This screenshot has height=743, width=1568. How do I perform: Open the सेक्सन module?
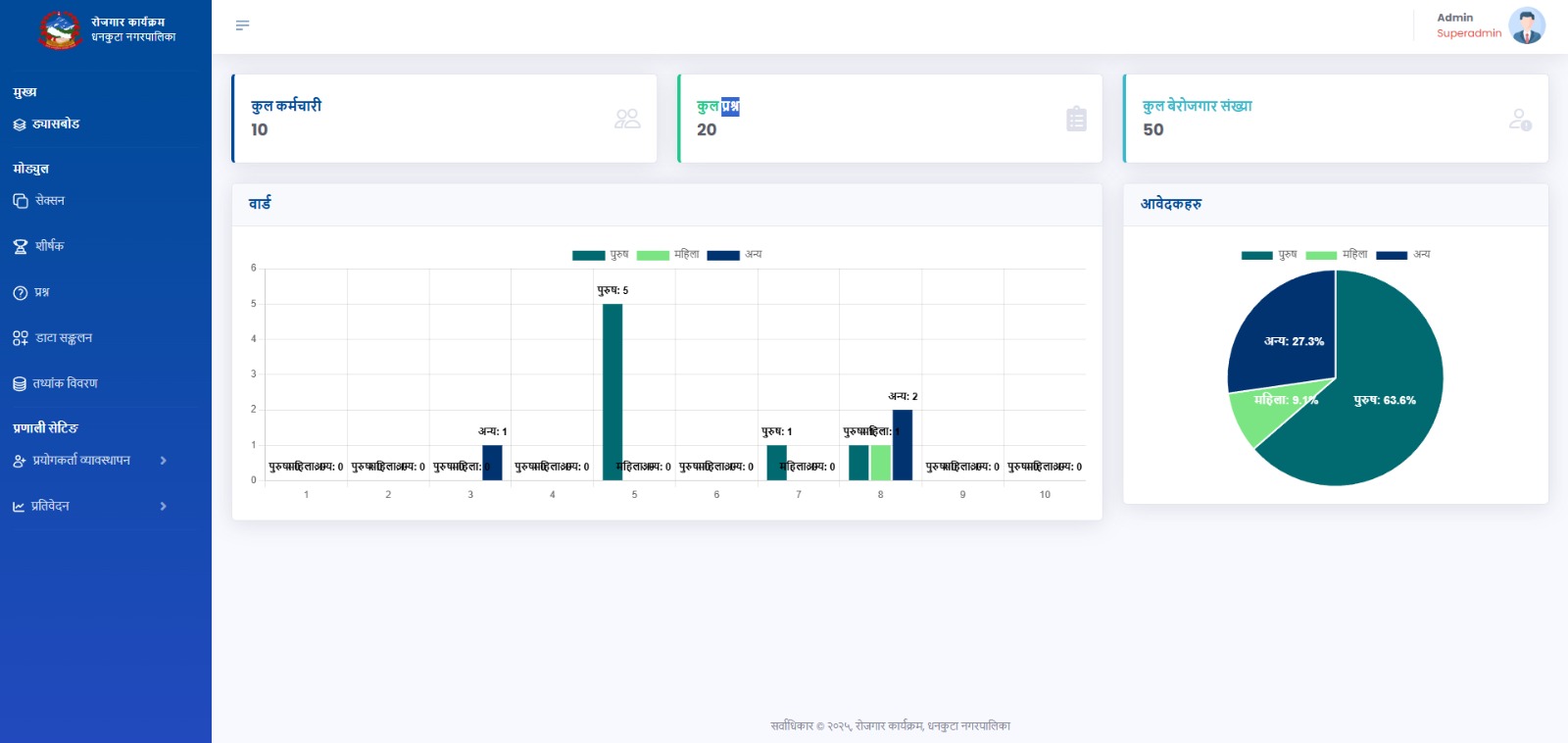pyautogui.click(x=49, y=201)
